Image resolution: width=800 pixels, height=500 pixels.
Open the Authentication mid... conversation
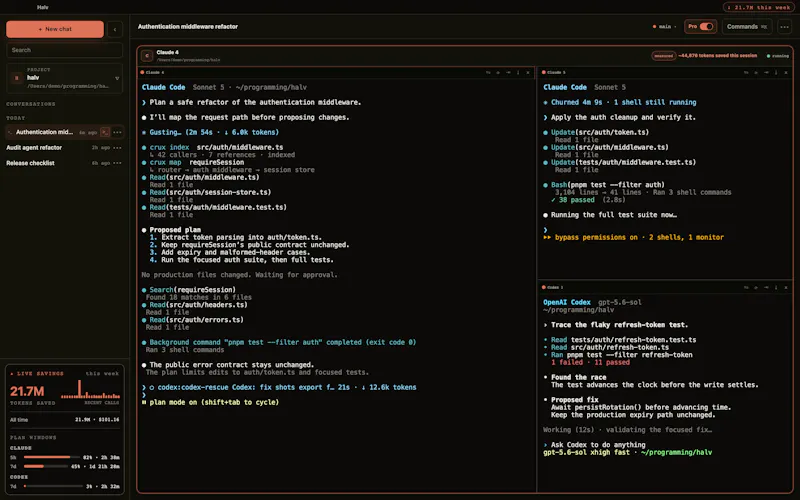pyautogui.click(x=44, y=132)
